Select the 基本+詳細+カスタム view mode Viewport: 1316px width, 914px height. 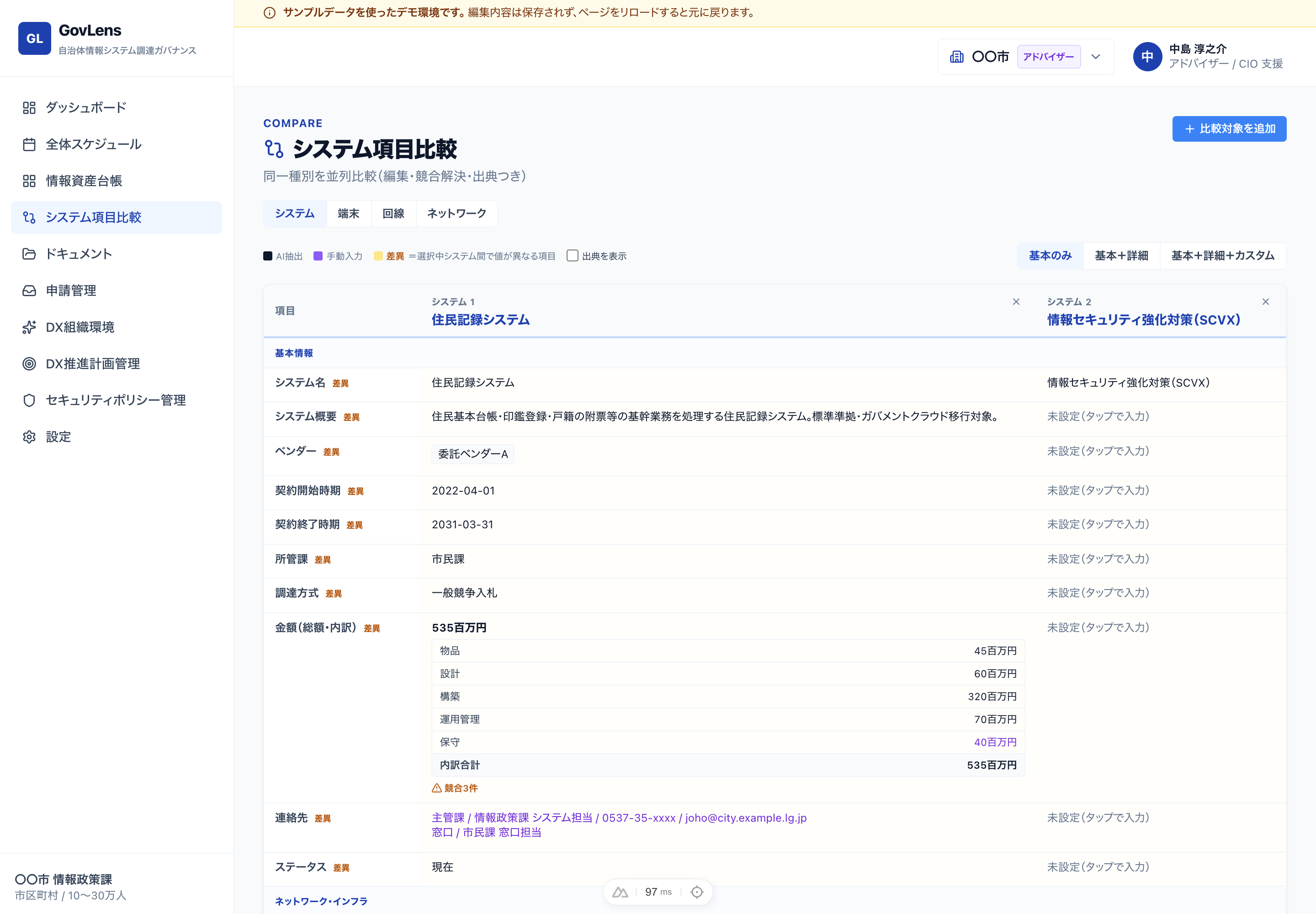coord(1223,255)
